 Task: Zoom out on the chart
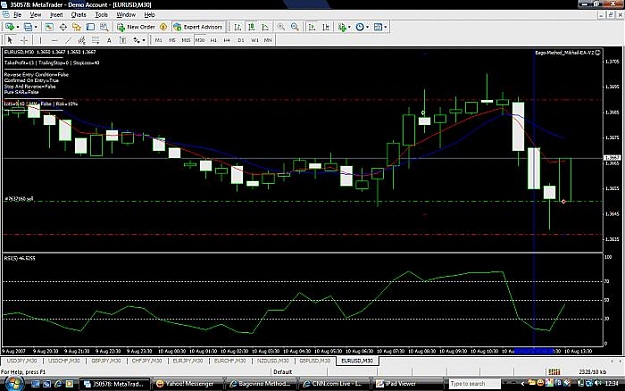coord(295,27)
